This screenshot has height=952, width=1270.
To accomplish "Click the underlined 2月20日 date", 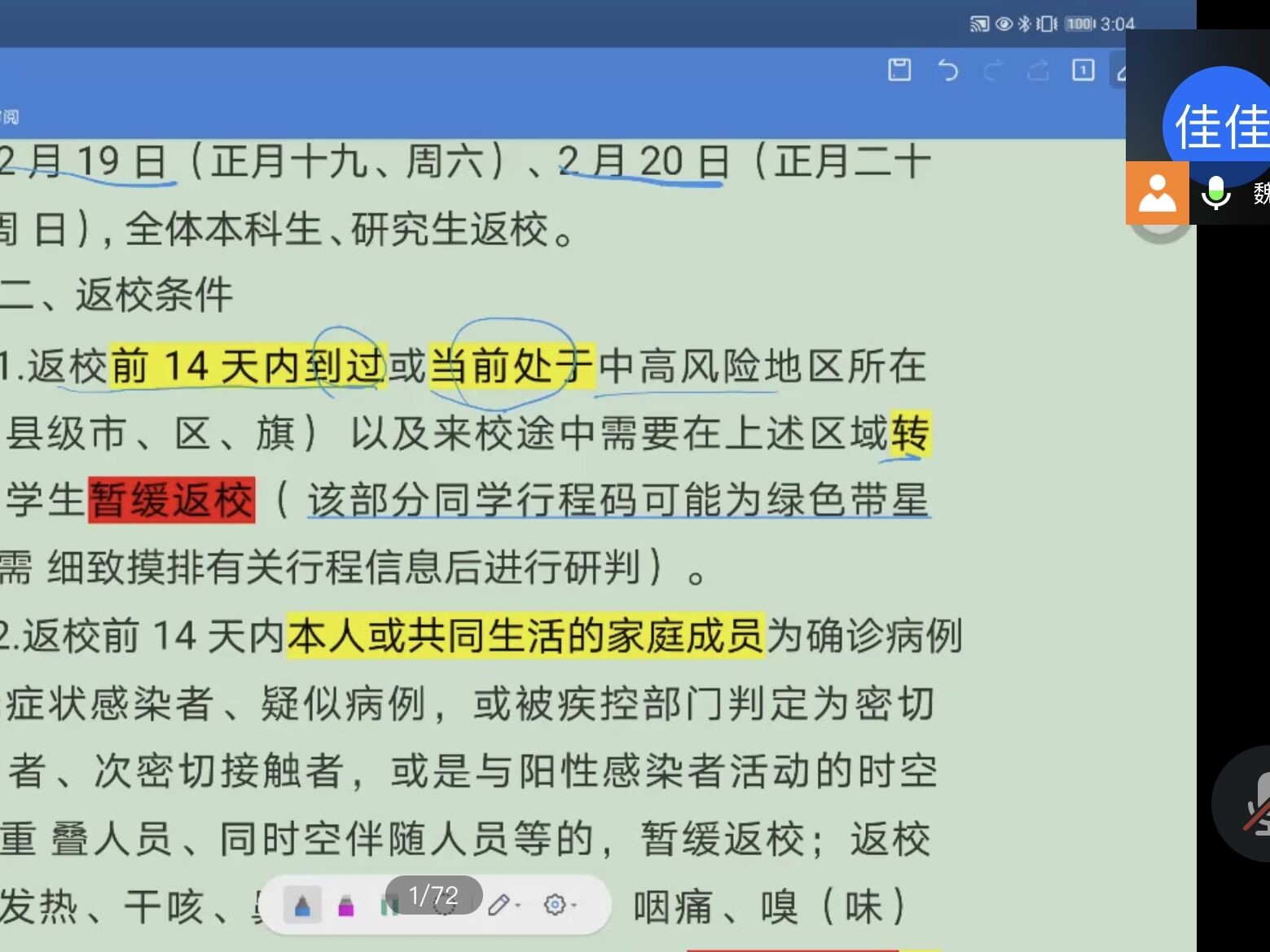I will [x=644, y=161].
